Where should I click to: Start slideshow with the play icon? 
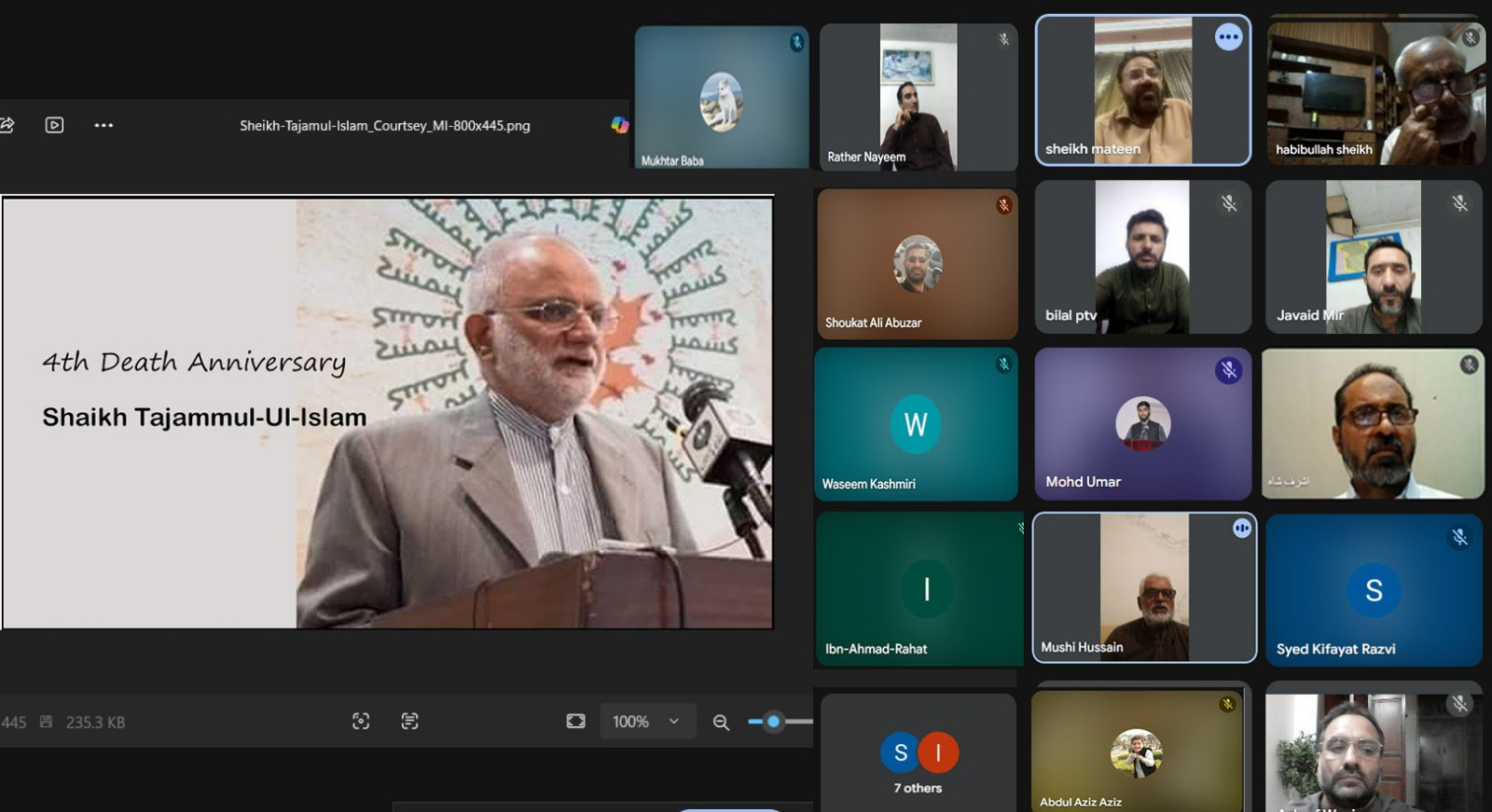[x=54, y=125]
